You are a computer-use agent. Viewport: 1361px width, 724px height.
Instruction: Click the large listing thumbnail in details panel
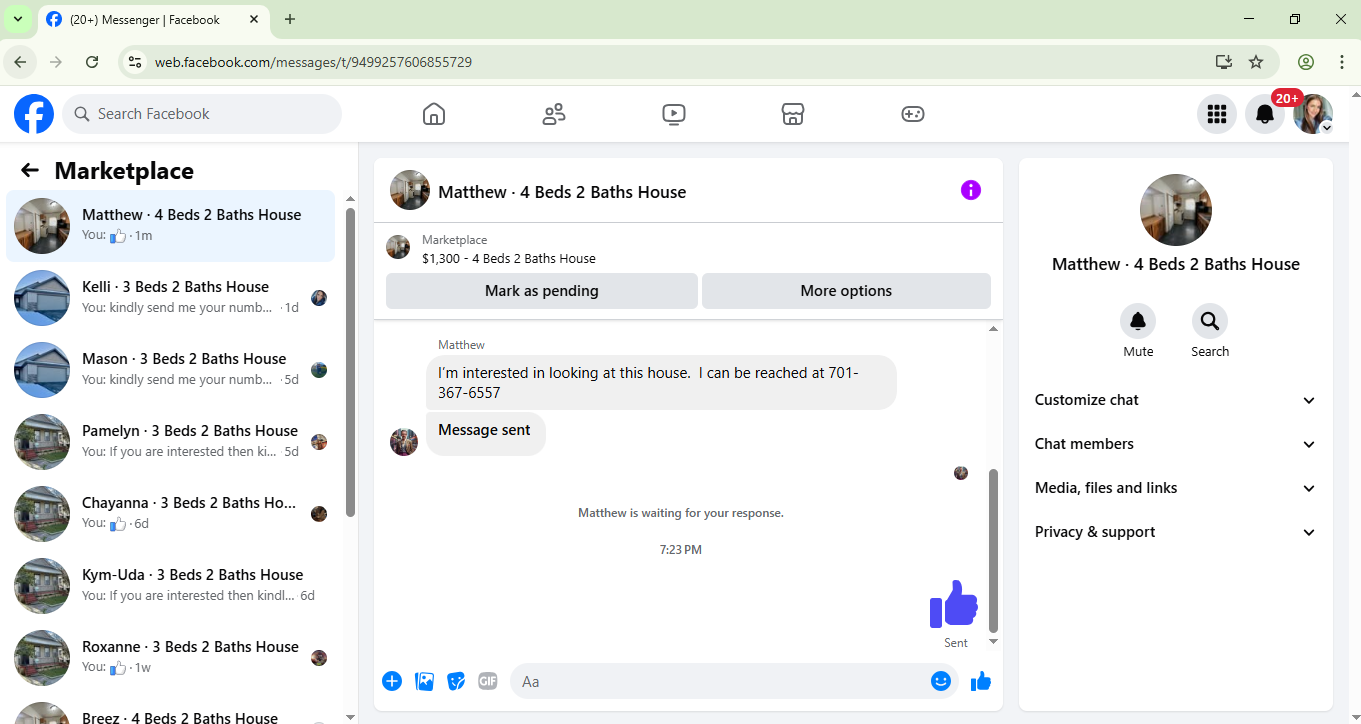point(1176,210)
